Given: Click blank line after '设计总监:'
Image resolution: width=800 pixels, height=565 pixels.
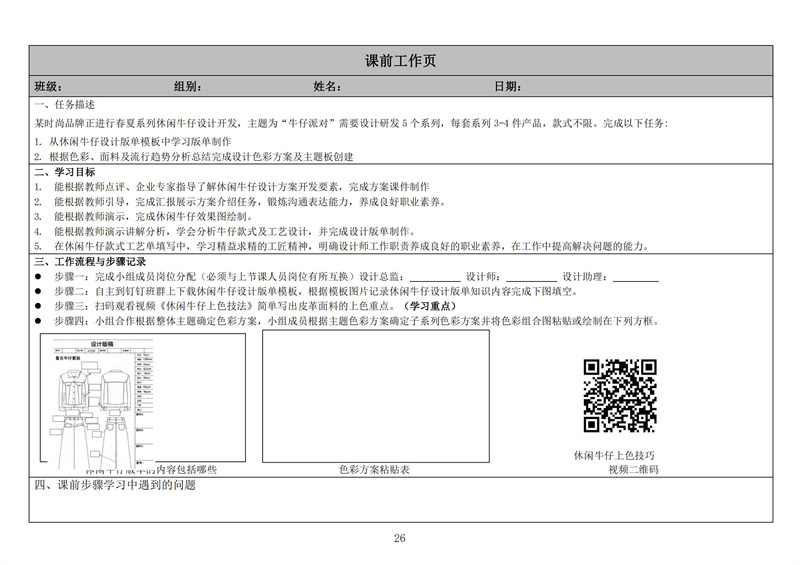Looking at the screenshot, I should pos(435,278).
